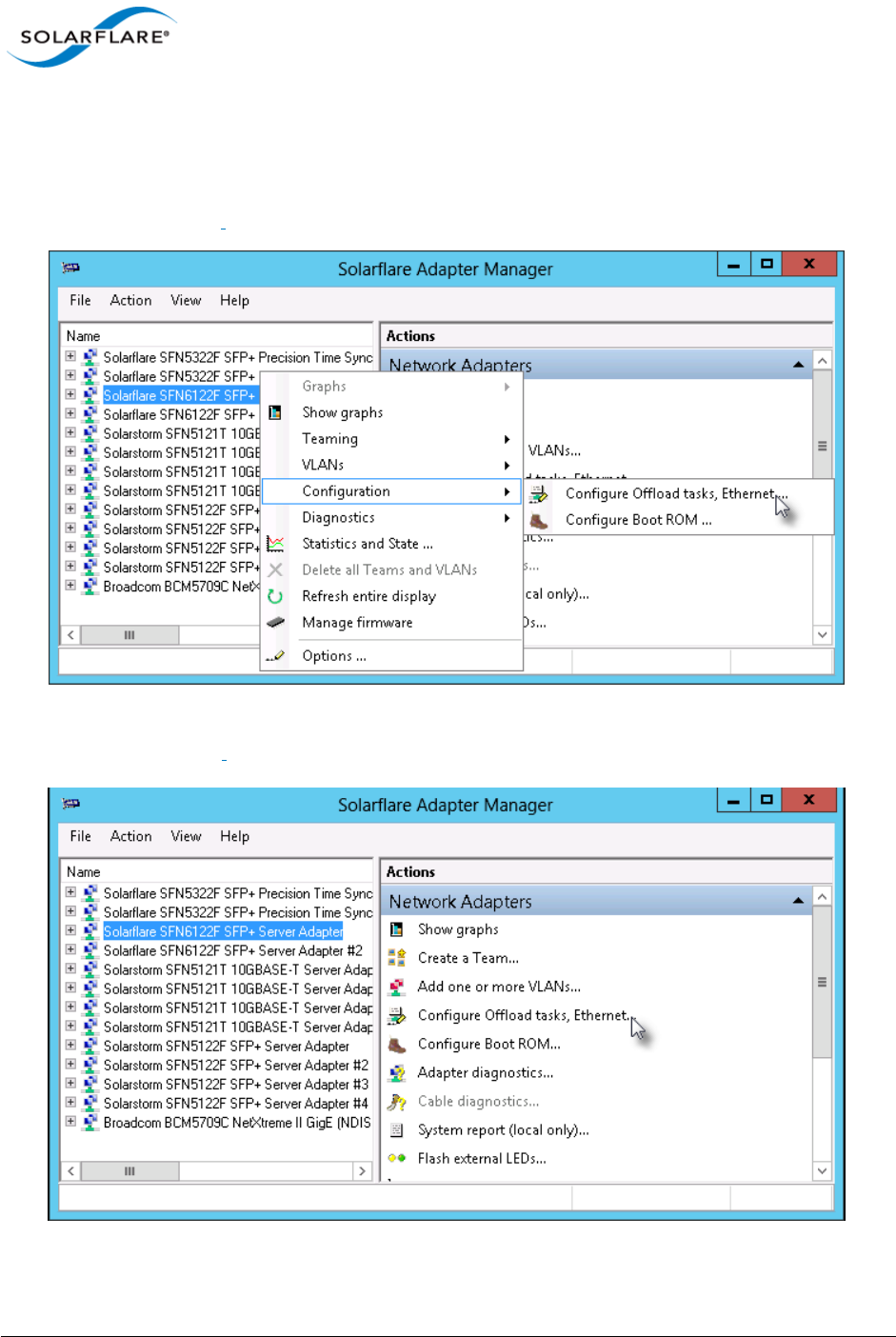The image size is (896, 1337).
Task: Open the Action menu in lower window
Action: (130, 836)
